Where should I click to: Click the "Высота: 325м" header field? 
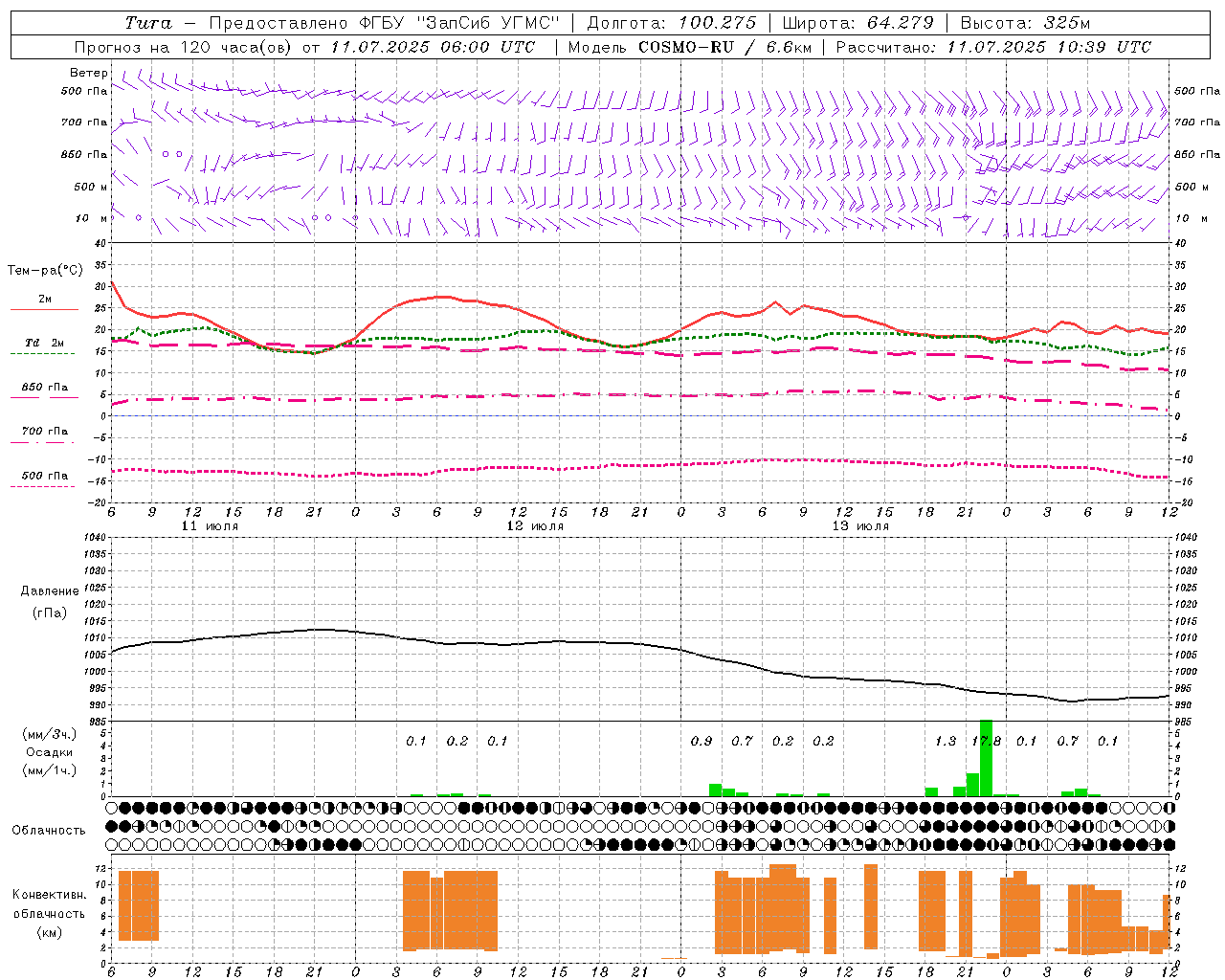1025,23
